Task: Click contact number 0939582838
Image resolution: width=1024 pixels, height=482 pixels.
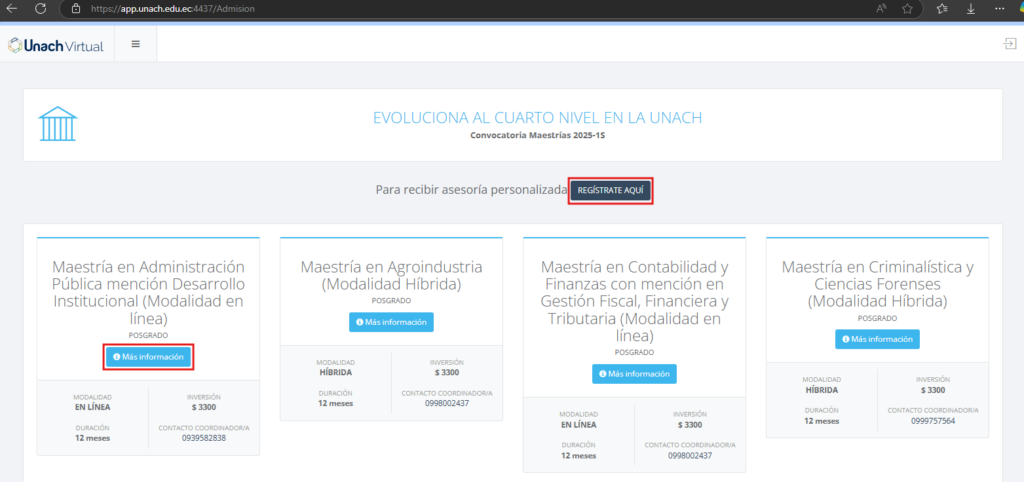Action: [x=204, y=438]
